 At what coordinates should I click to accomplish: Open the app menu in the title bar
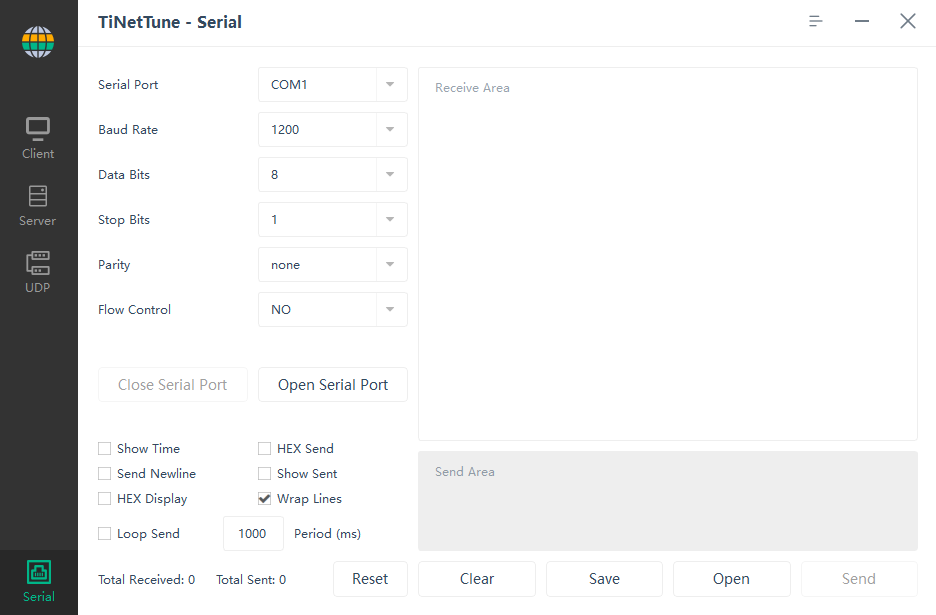pos(815,20)
